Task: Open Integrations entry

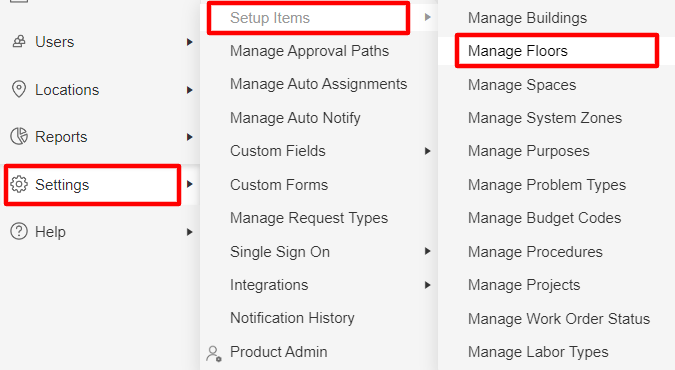Action: 269,285
